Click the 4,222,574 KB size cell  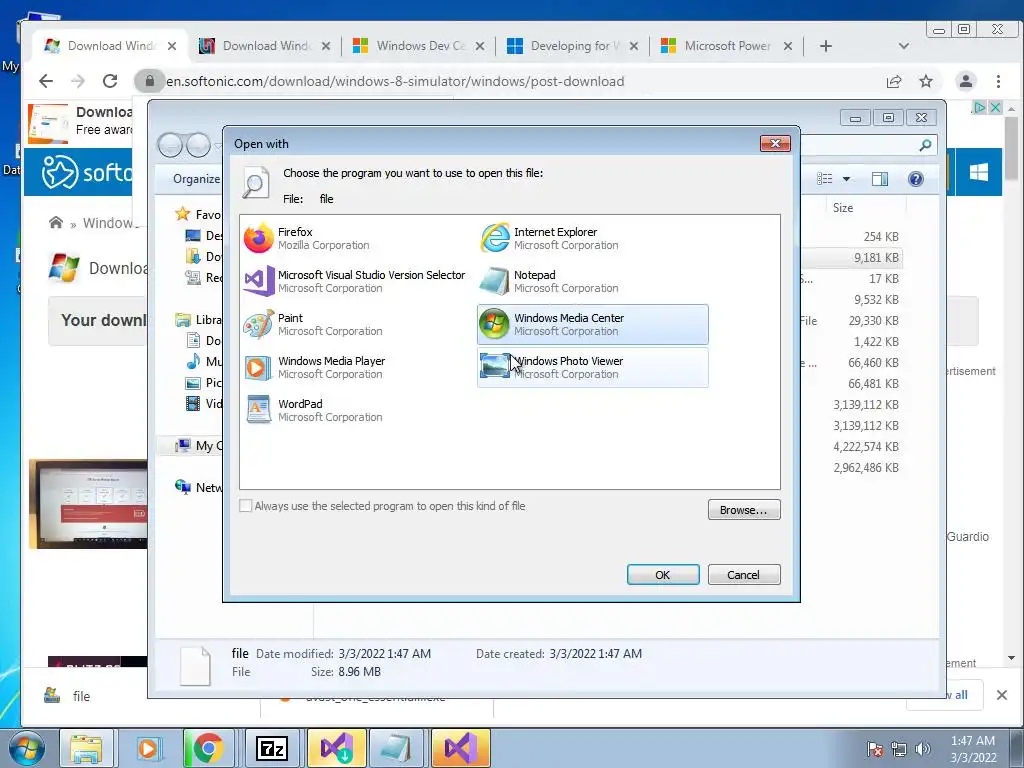[x=866, y=447]
